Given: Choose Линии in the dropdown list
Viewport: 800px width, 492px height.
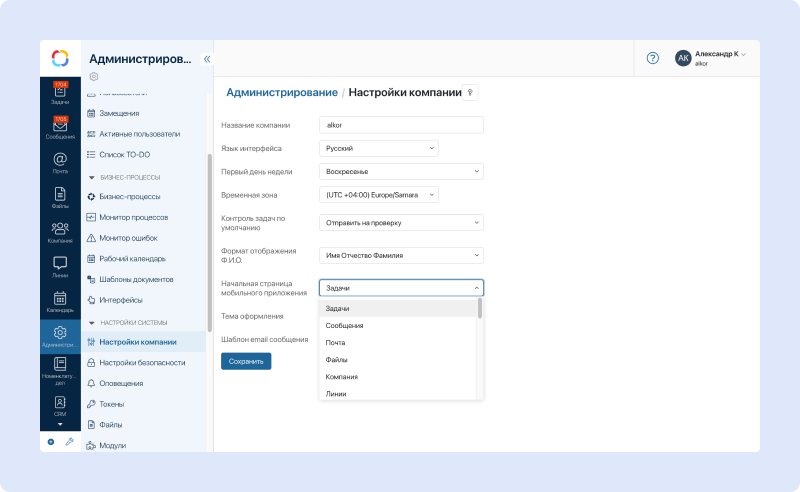Looking at the screenshot, I should tap(397, 393).
